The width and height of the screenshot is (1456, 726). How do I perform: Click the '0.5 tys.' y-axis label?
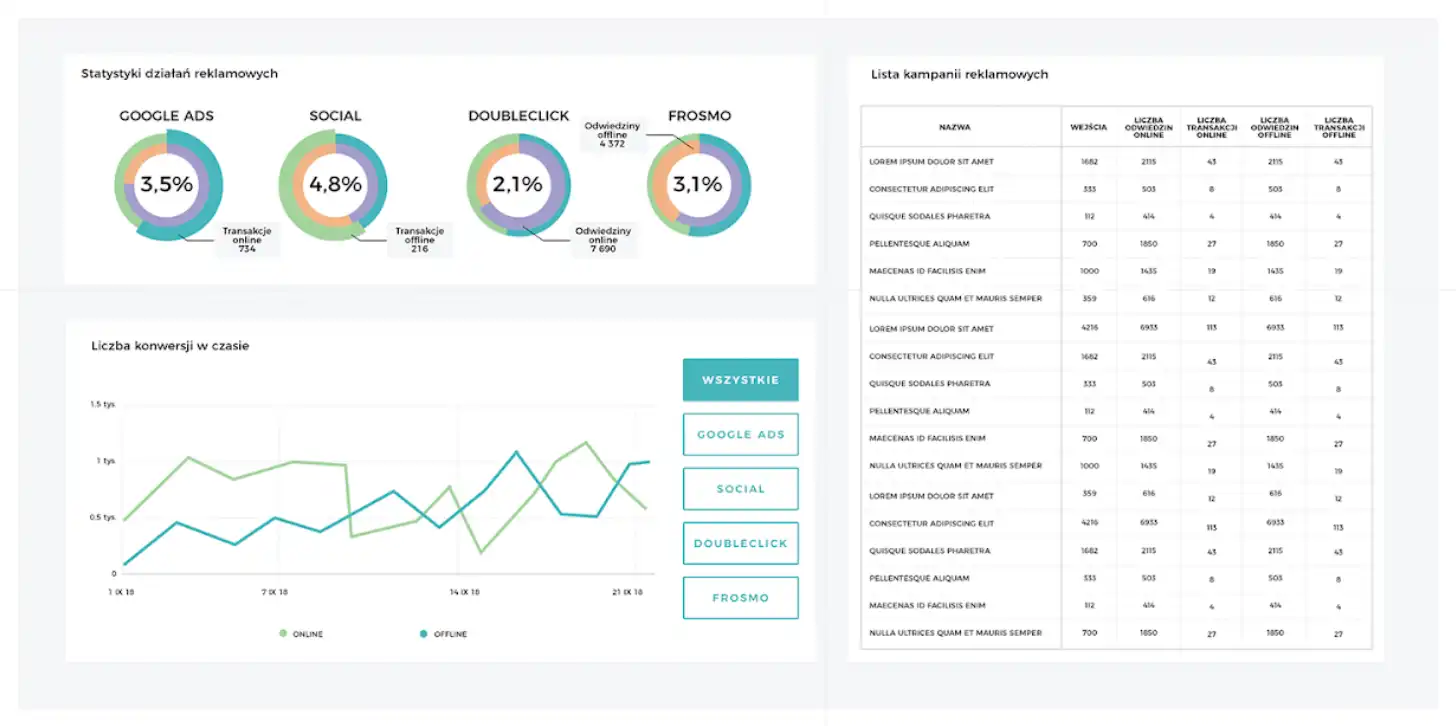click(x=103, y=518)
